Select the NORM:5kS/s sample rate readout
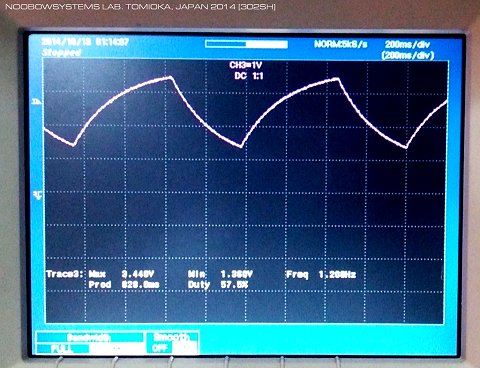This screenshot has height=368, width=480. point(340,44)
